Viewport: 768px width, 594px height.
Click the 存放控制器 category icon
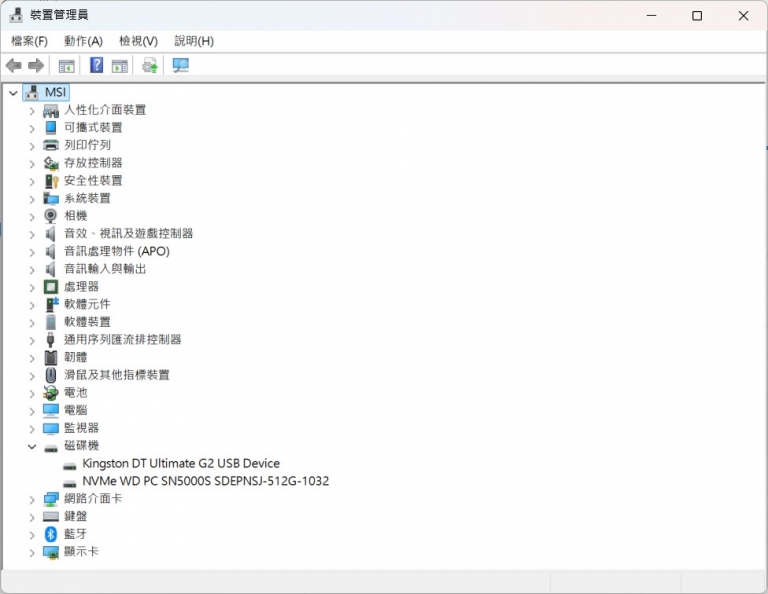coord(51,163)
